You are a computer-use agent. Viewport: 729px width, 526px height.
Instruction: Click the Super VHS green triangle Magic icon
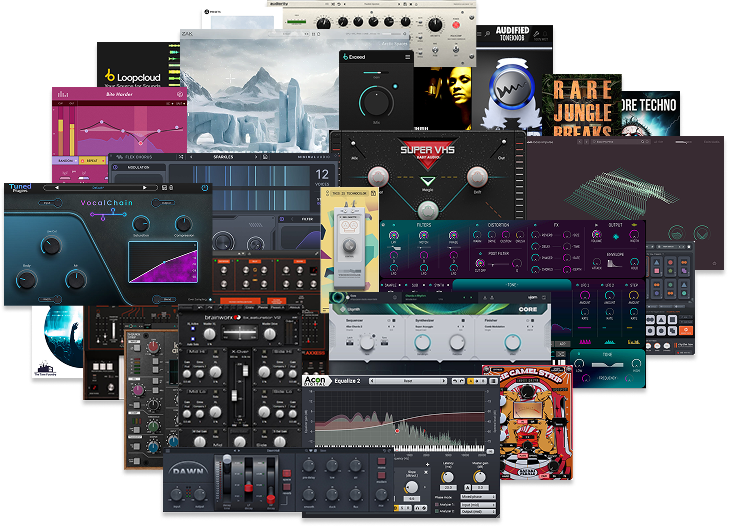(x=427, y=182)
